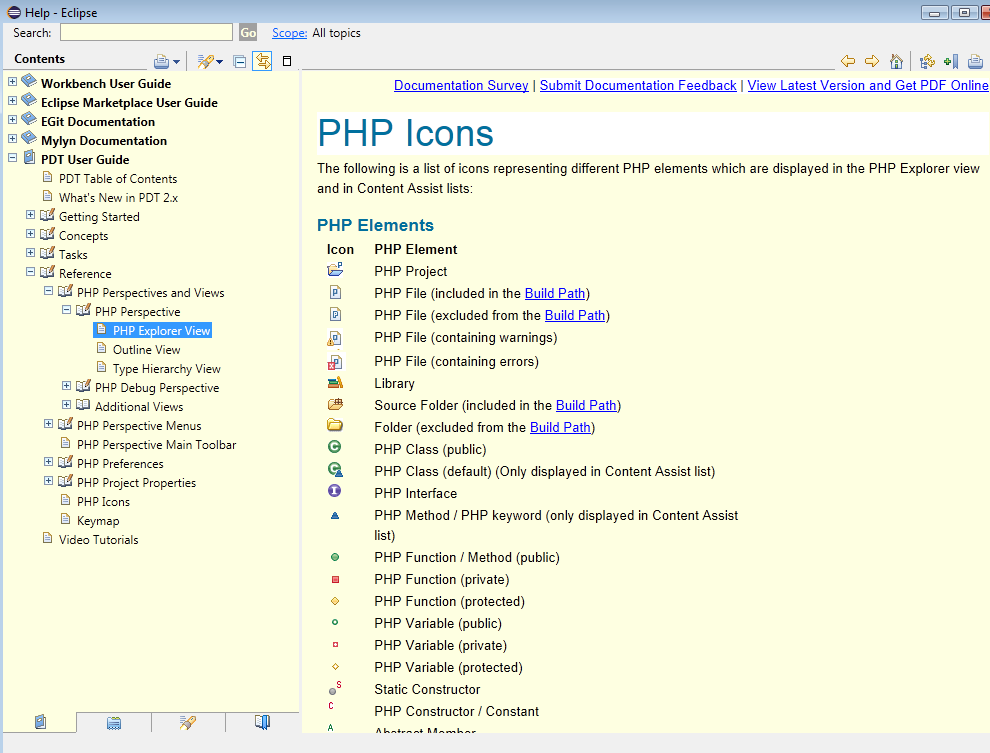Viewport: 990px width, 753px height.
Task: Expand the Additional Views node
Action: click(66, 404)
